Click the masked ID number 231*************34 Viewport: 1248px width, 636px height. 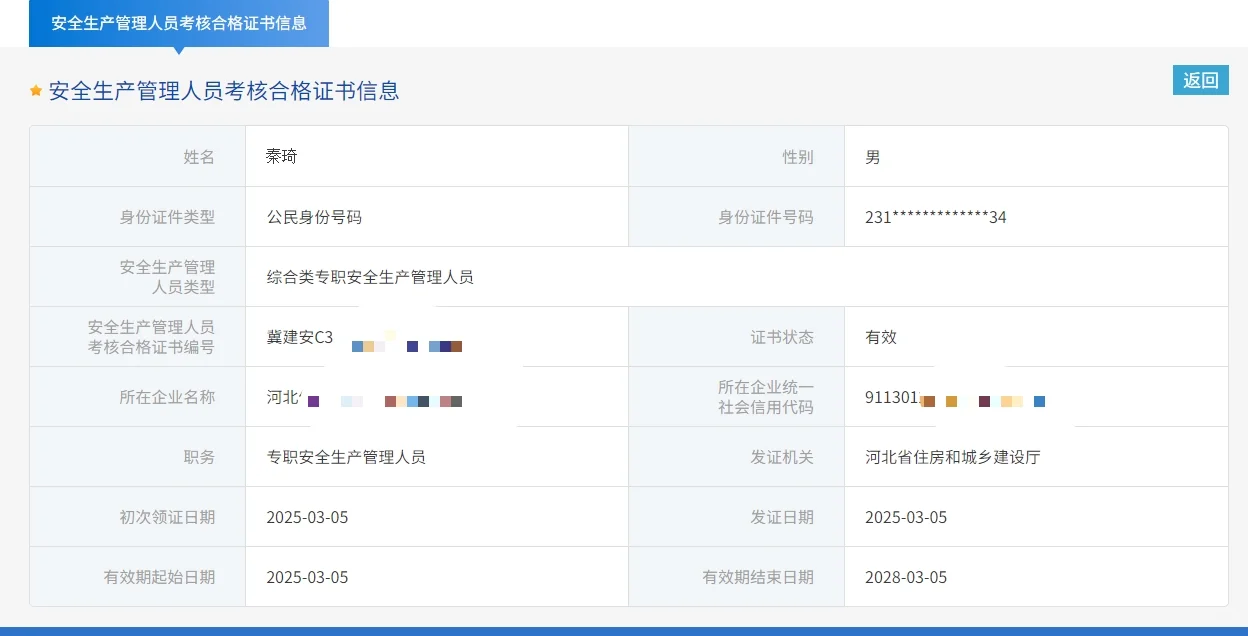click(936, 217)
